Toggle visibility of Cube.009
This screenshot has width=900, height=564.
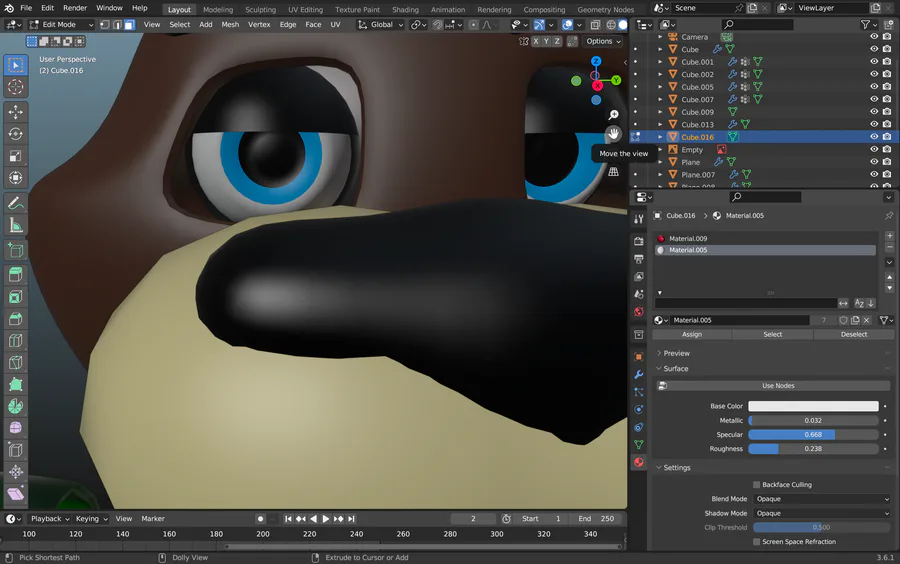click(x=874, y=111)
